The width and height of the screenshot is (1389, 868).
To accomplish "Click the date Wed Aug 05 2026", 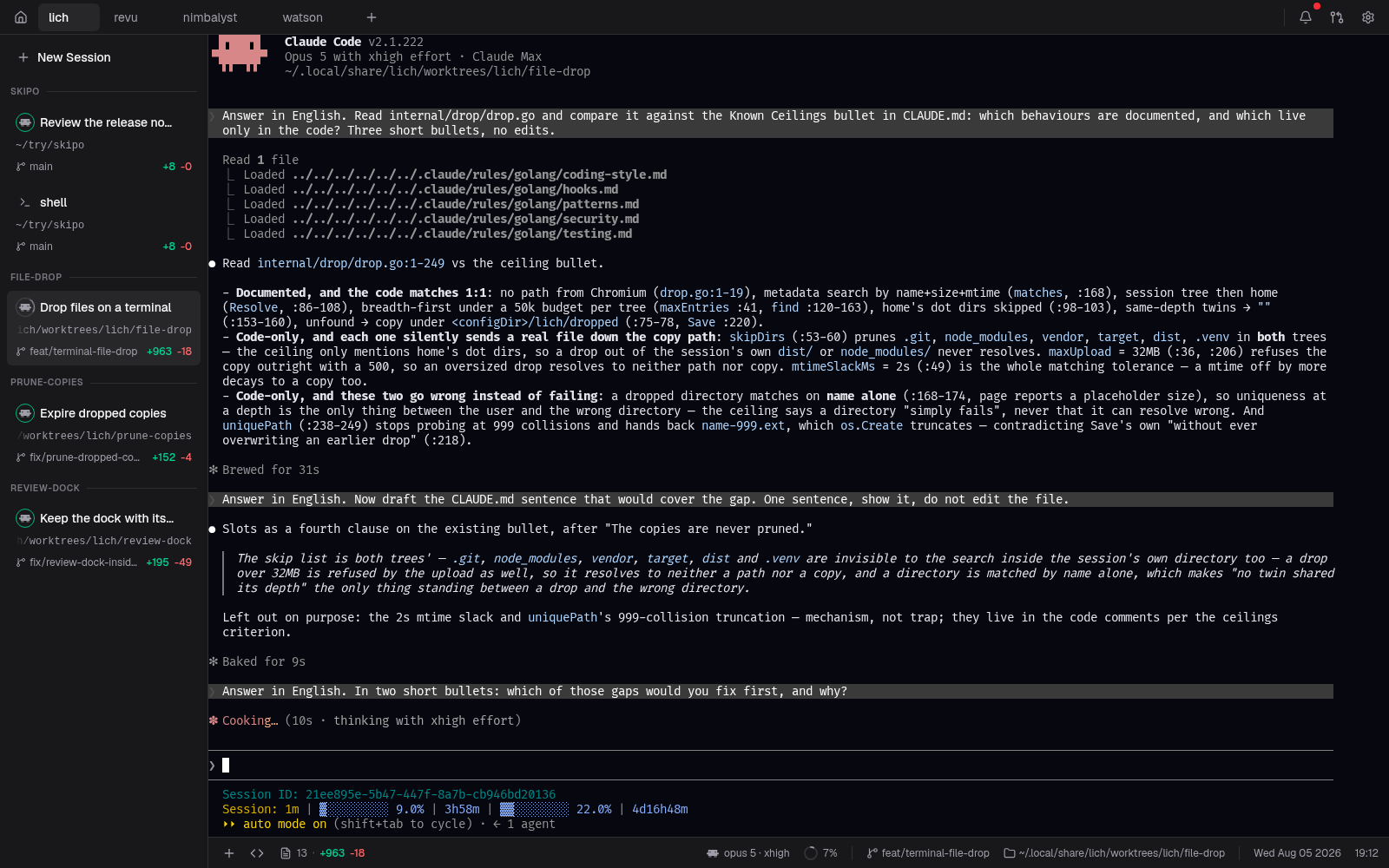I will (1297, 853).
